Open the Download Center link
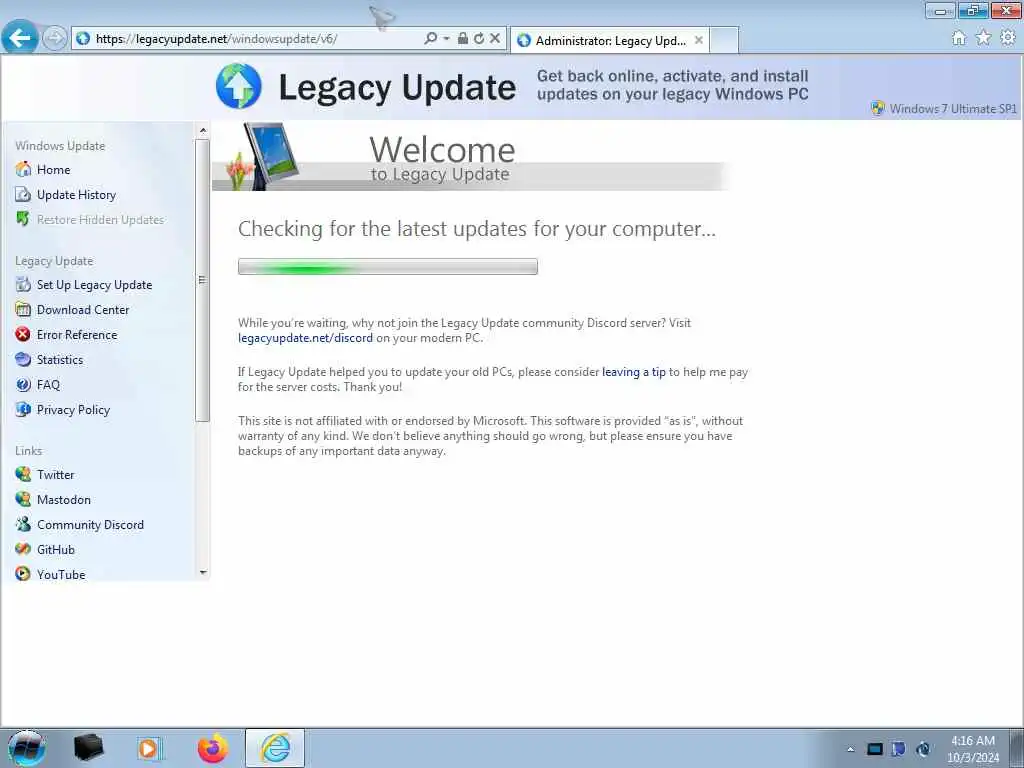The width and height of the screenshot is (1024, 768). tap(83, 310)
